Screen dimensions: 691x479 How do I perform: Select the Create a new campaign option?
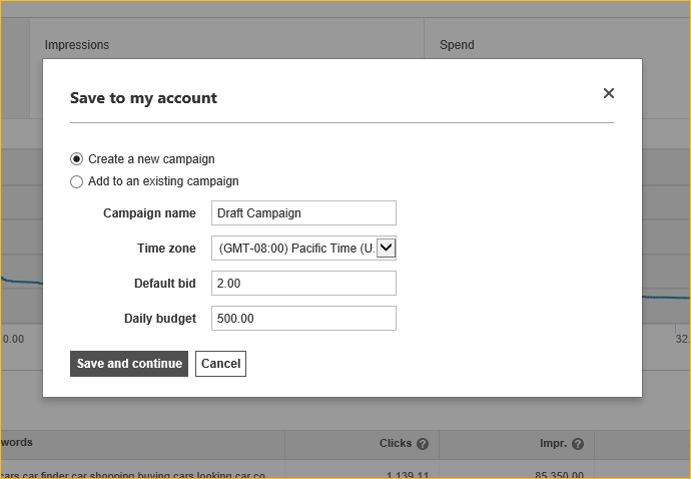(x=77, y=159)
